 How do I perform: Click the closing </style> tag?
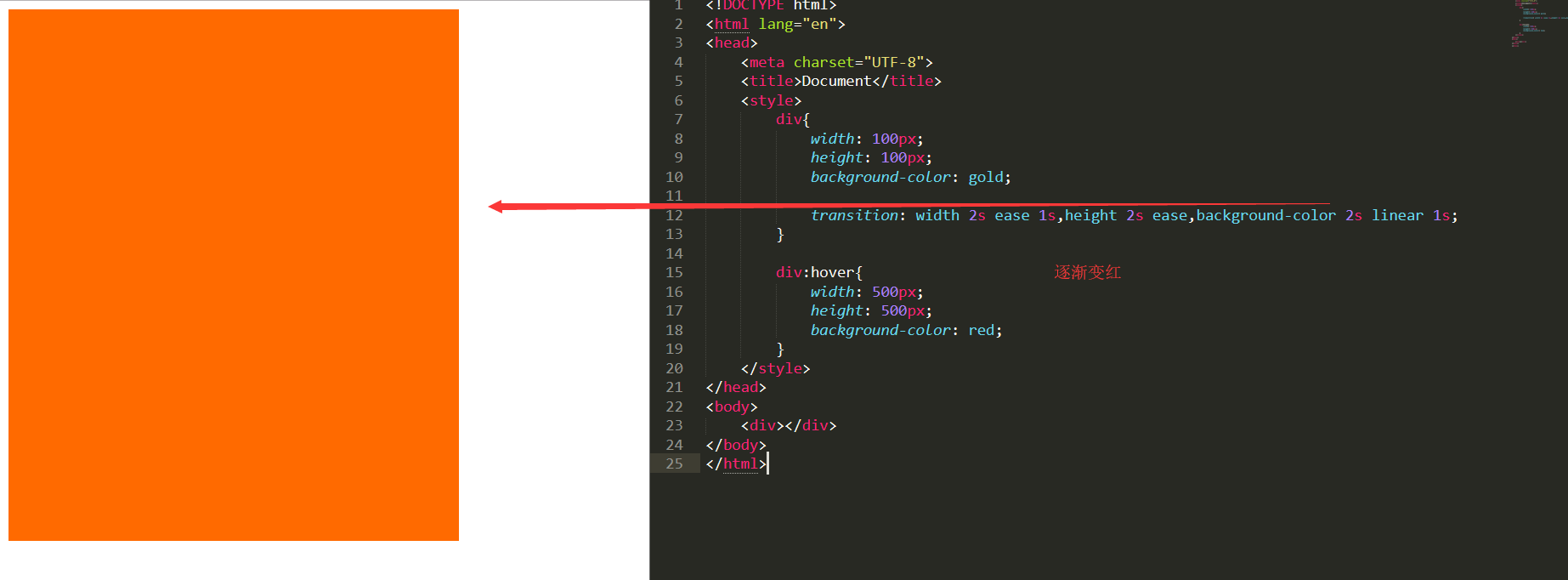tap(775, 368)
